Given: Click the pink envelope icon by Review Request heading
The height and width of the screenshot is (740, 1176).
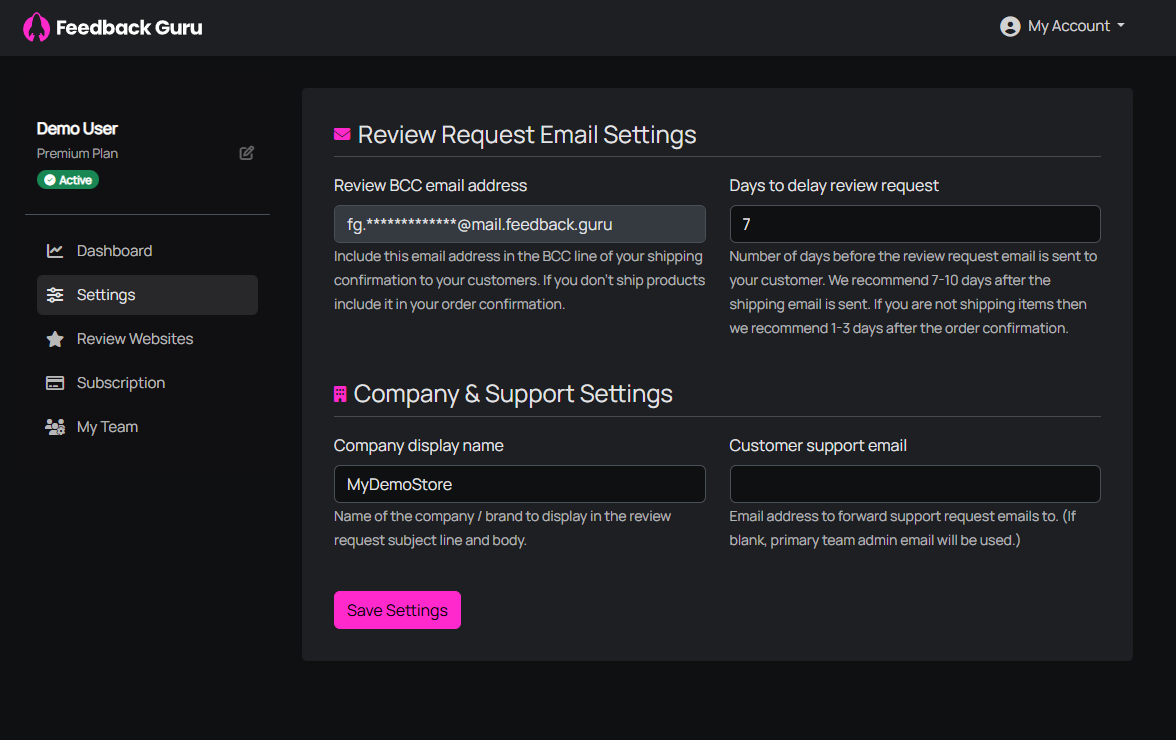Looking at the screenshot, I should (342, 134).
